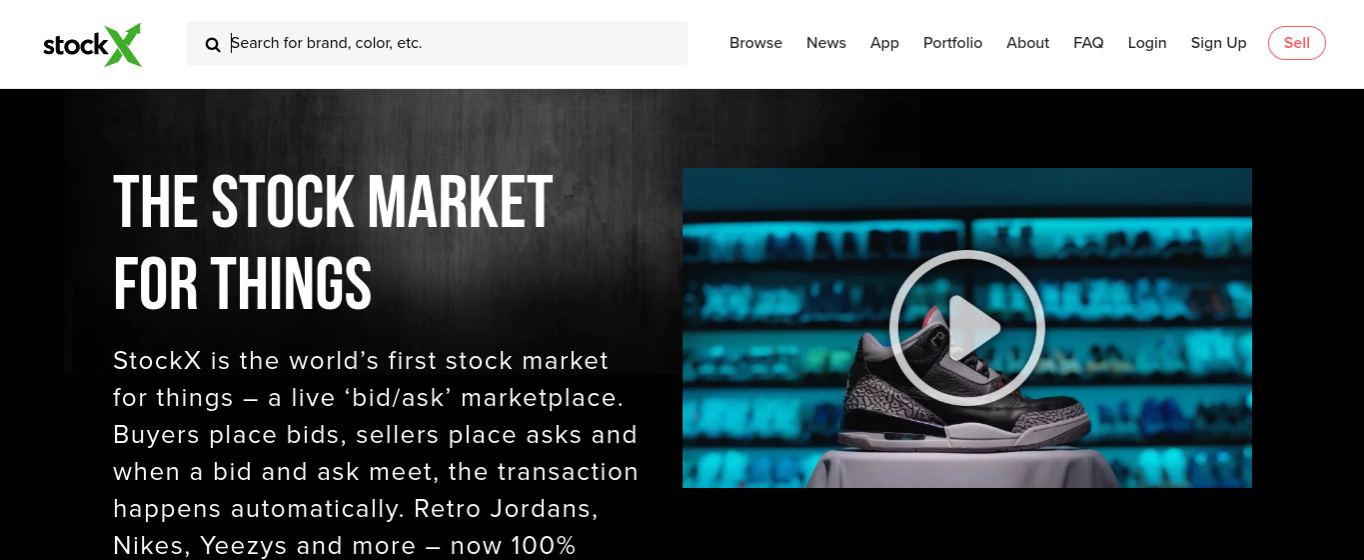Click the green X in the logo
The image size is (1364, 560).
(124, 44)
